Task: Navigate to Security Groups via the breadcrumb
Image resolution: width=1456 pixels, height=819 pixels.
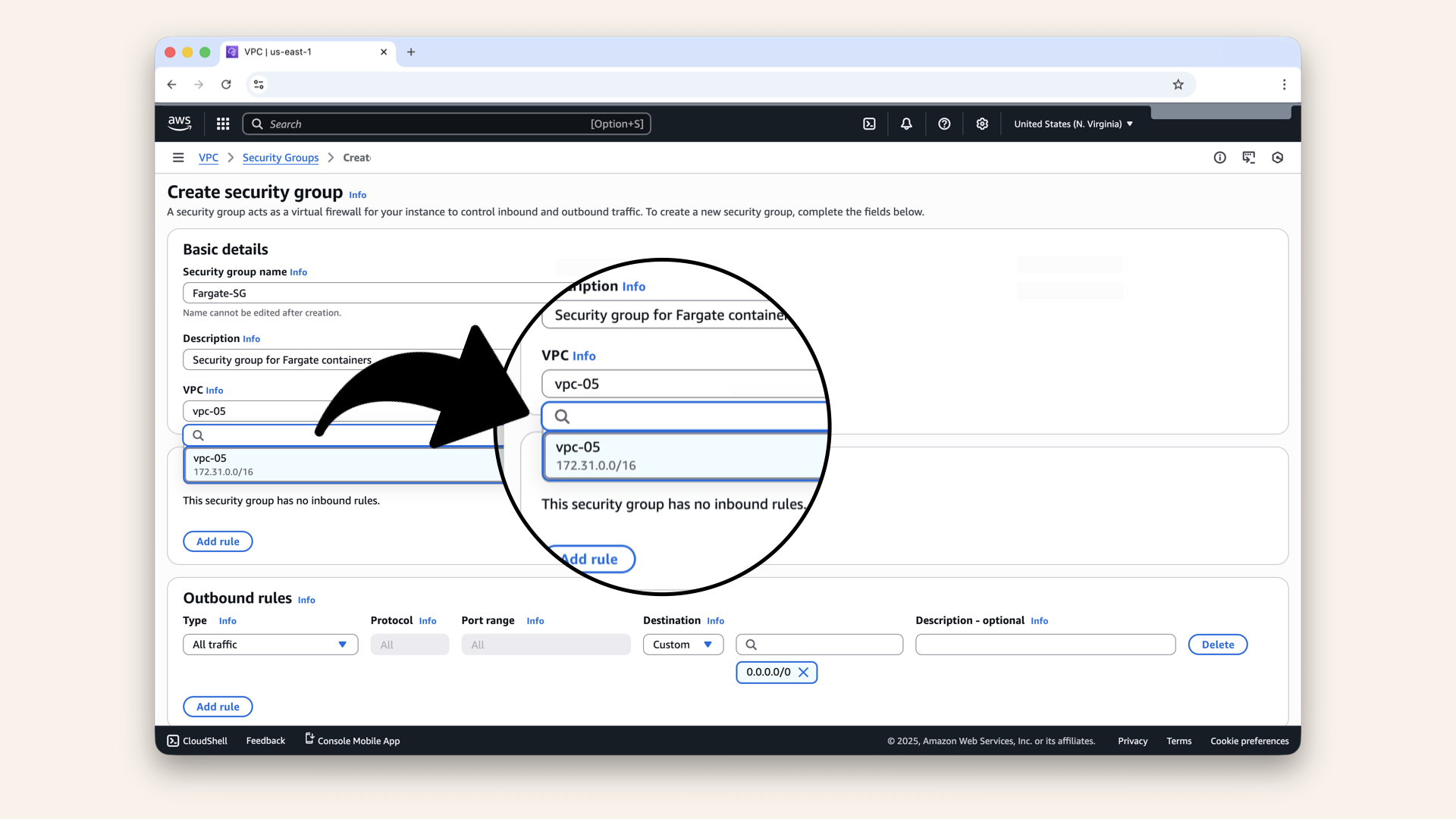Action: 281,158
